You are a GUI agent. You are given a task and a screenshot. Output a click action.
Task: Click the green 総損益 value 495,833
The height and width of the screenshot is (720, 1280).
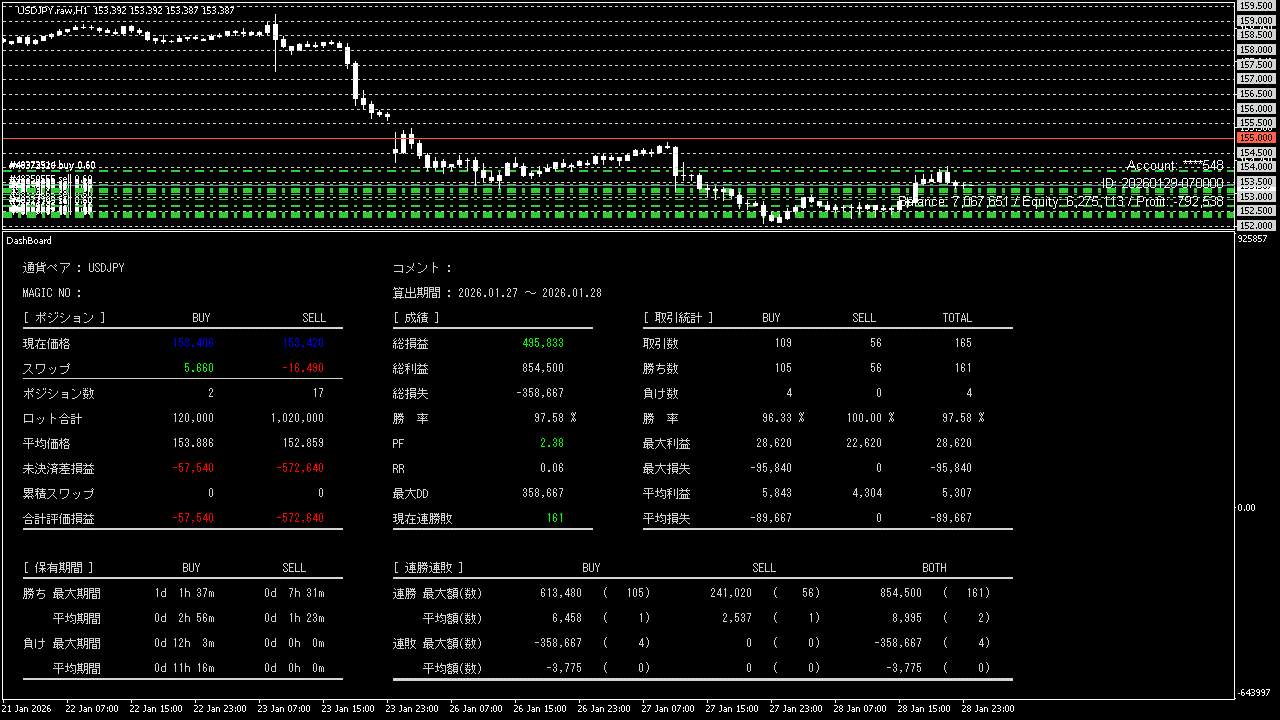coord(542,343)
